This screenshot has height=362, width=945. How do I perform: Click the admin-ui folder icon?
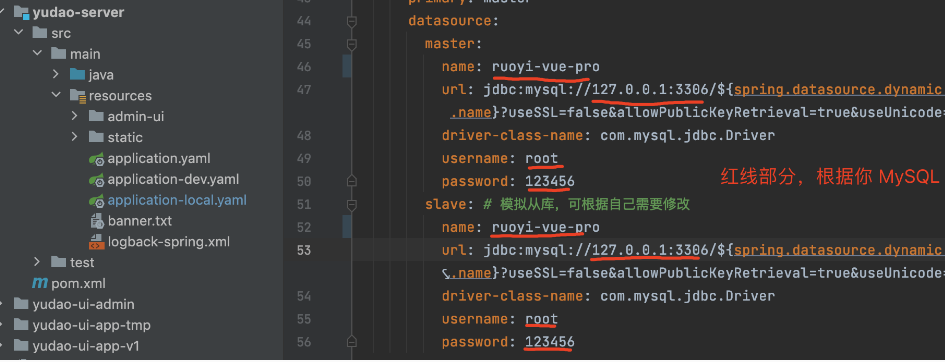pos(96,116)
